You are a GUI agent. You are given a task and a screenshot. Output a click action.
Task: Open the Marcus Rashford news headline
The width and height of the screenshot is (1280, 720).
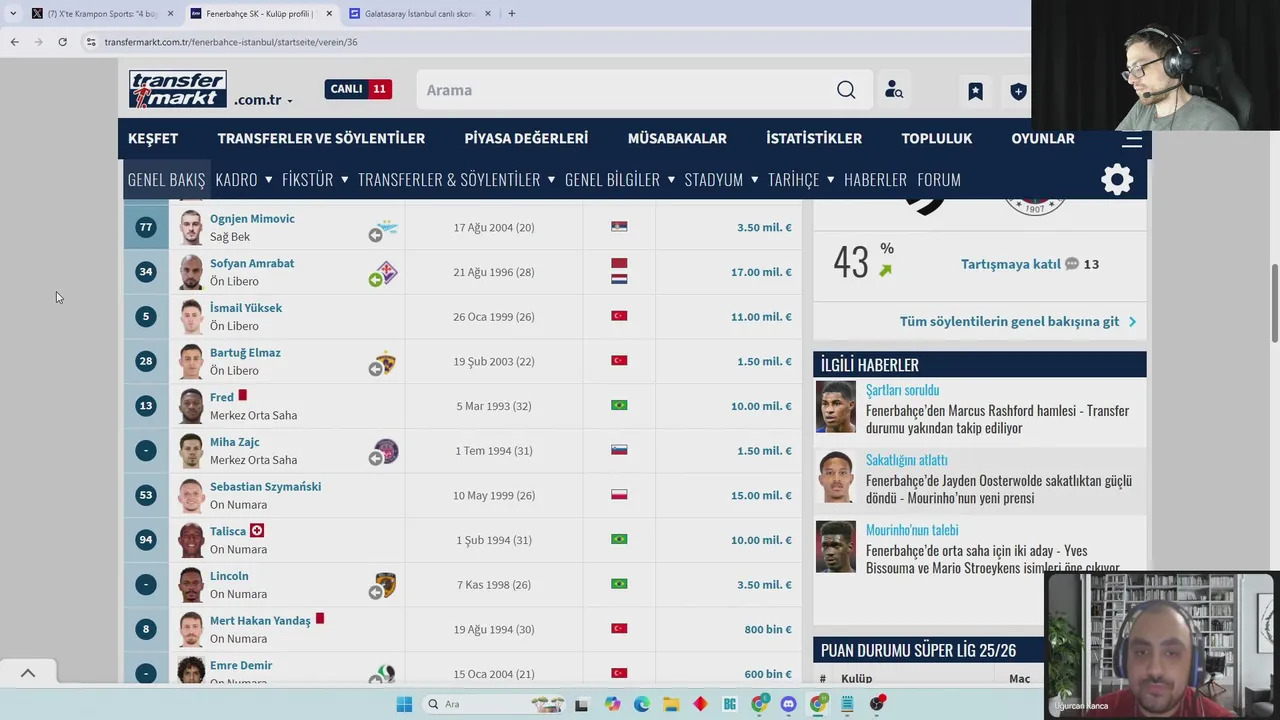(x=997, y=419)
